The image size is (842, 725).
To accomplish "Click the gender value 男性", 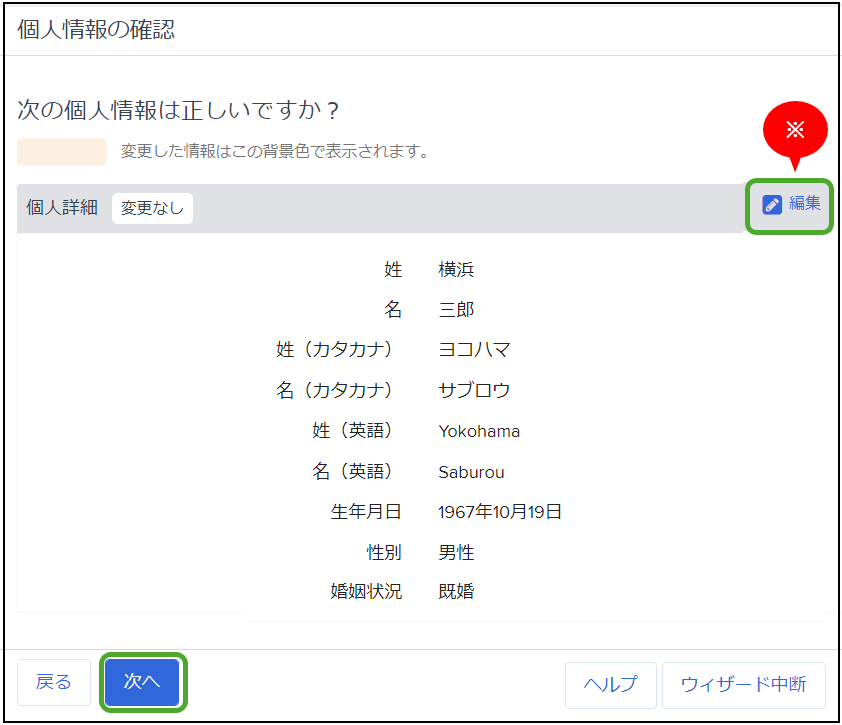I will [x=456, y=552].
